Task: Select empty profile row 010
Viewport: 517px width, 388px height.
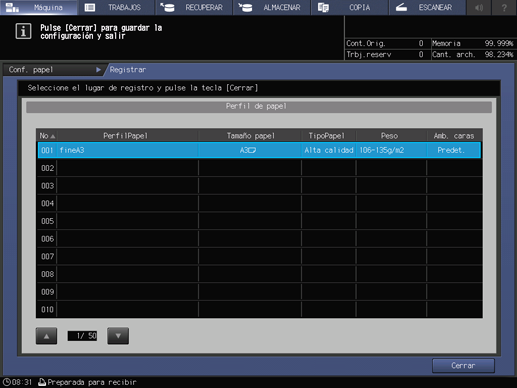Action: [x=259, y=309]
